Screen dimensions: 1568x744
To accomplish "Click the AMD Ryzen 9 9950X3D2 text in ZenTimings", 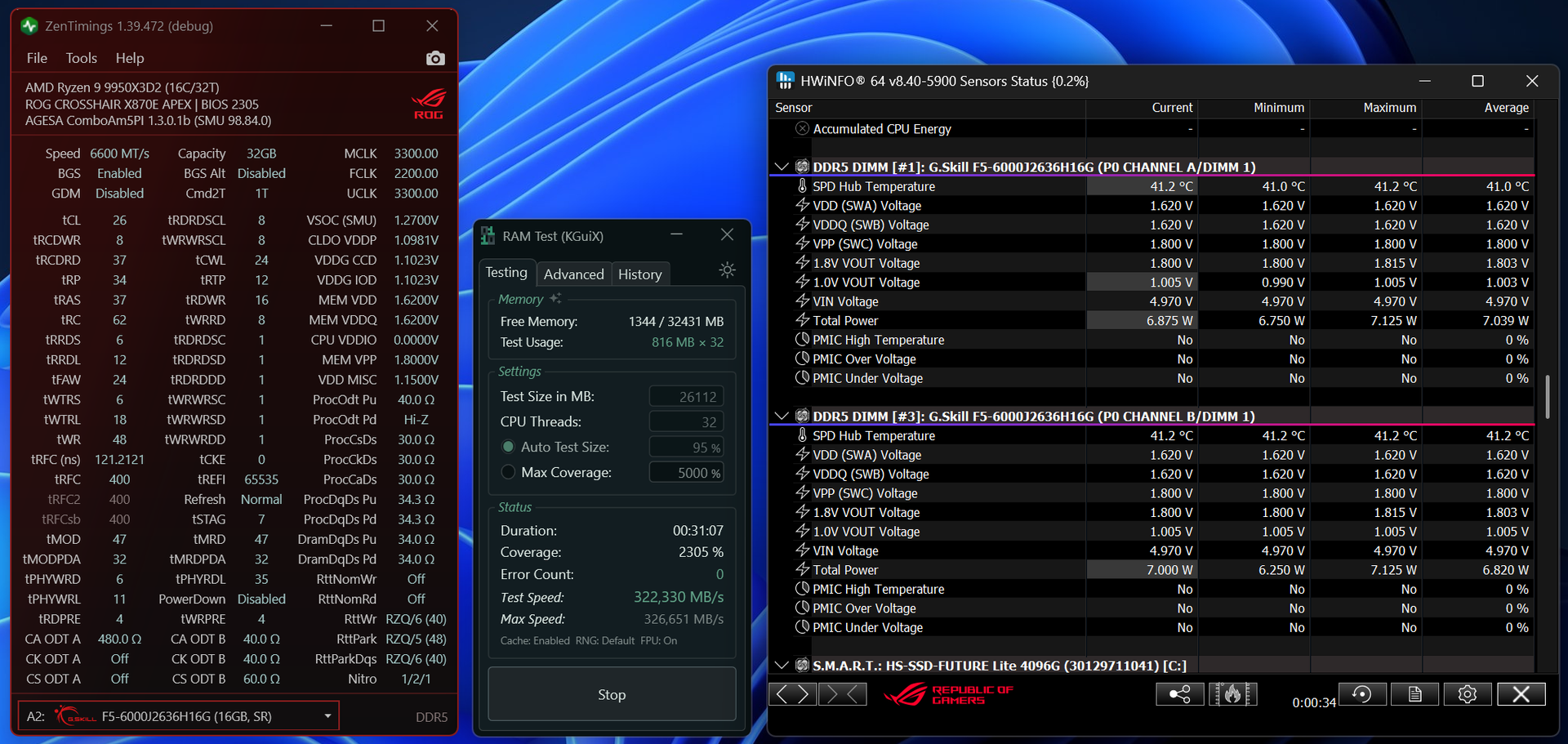I will 122,87.
